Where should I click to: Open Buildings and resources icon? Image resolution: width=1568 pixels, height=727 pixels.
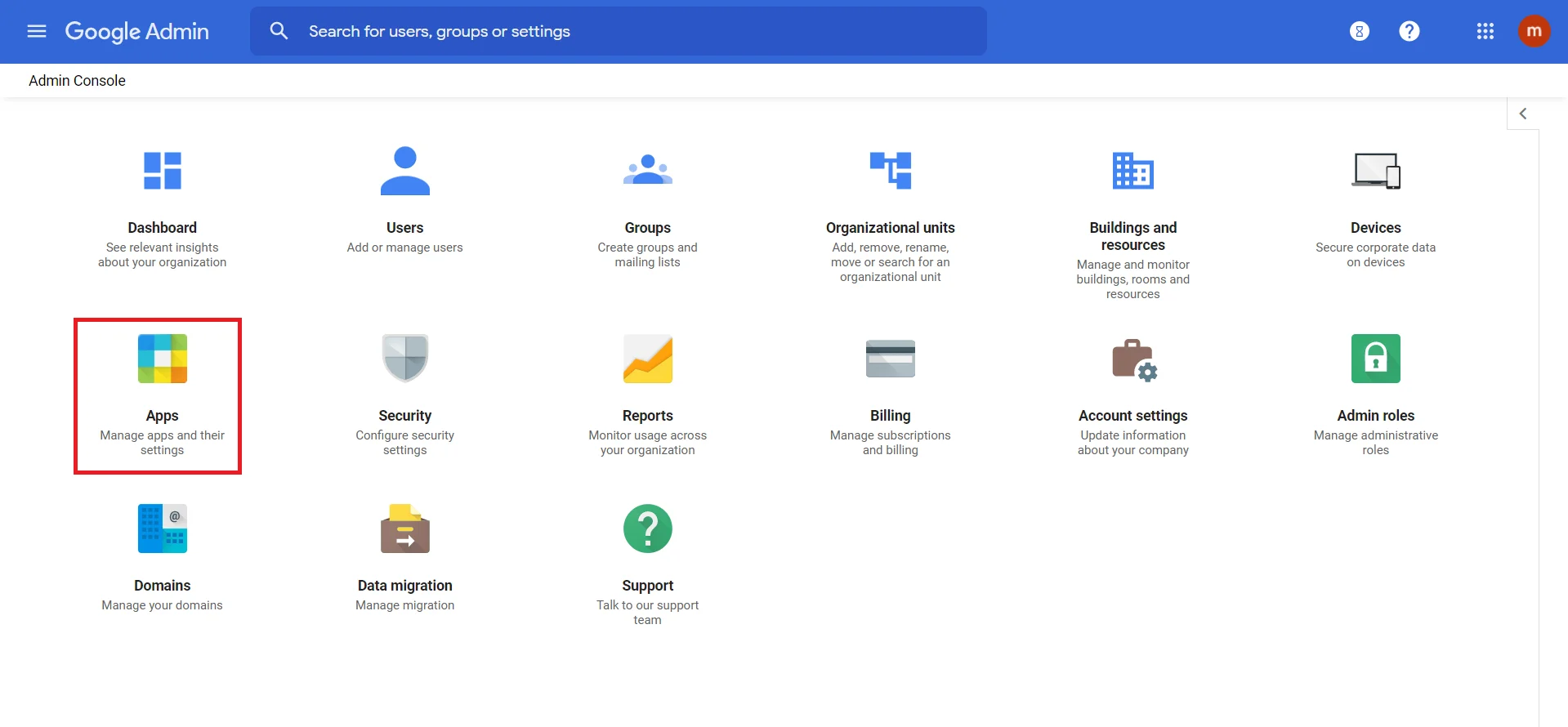1132,171
